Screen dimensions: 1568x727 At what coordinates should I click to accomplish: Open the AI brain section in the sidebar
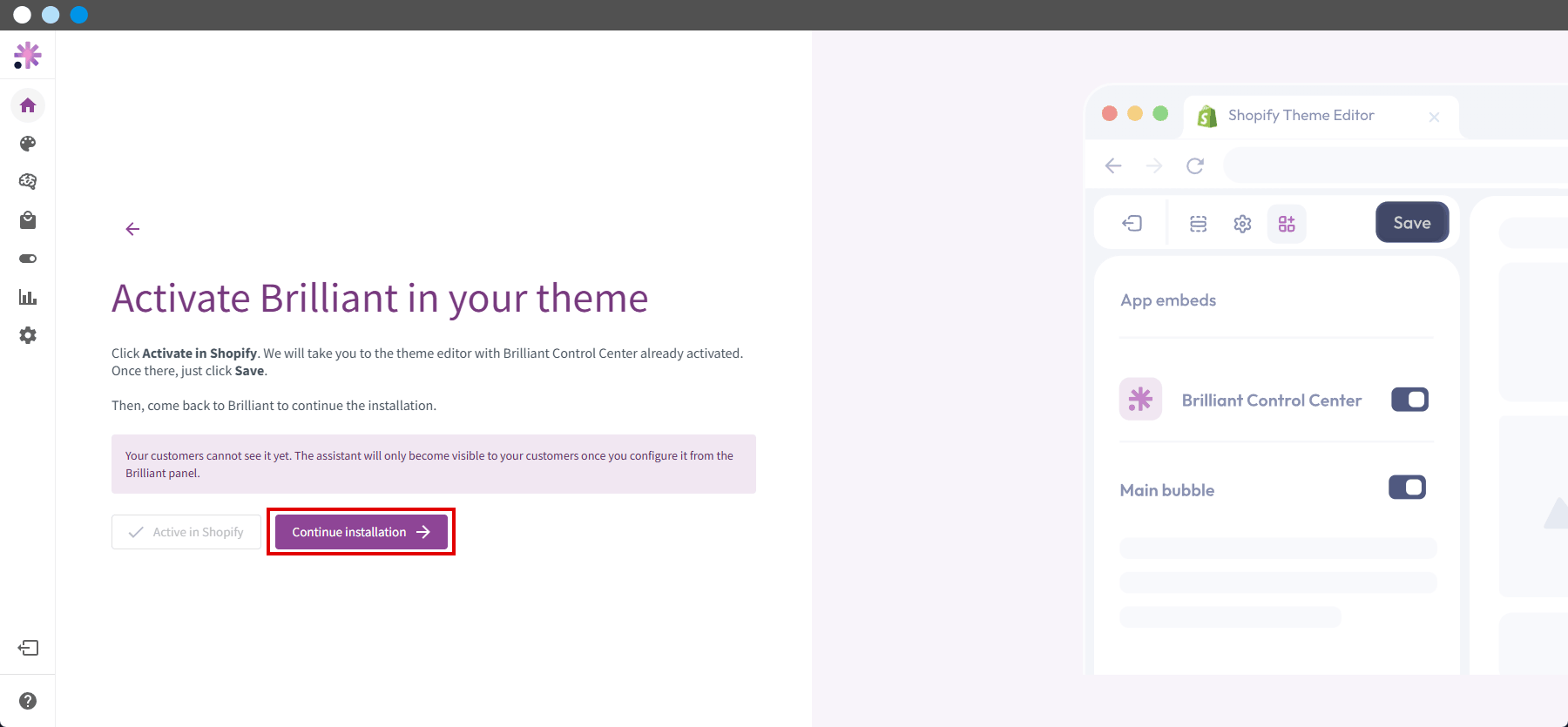28,181
